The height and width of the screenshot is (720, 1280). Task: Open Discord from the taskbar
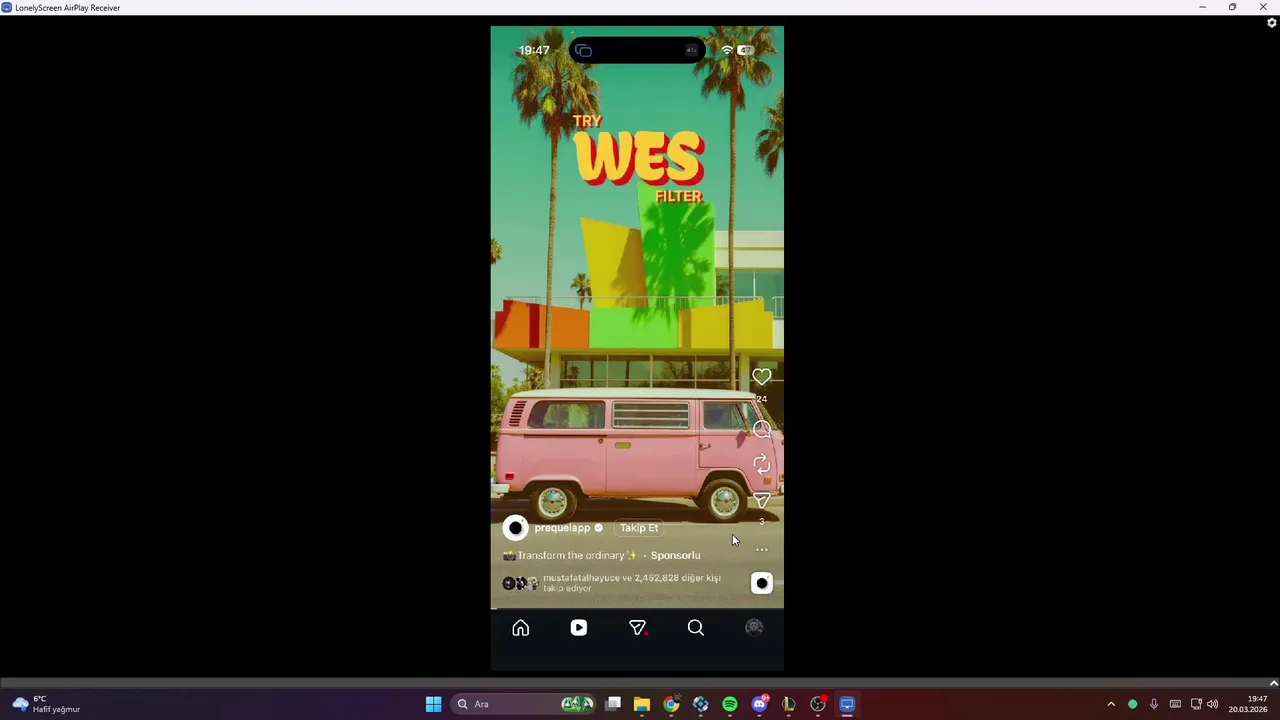click(x=759, y=704)
